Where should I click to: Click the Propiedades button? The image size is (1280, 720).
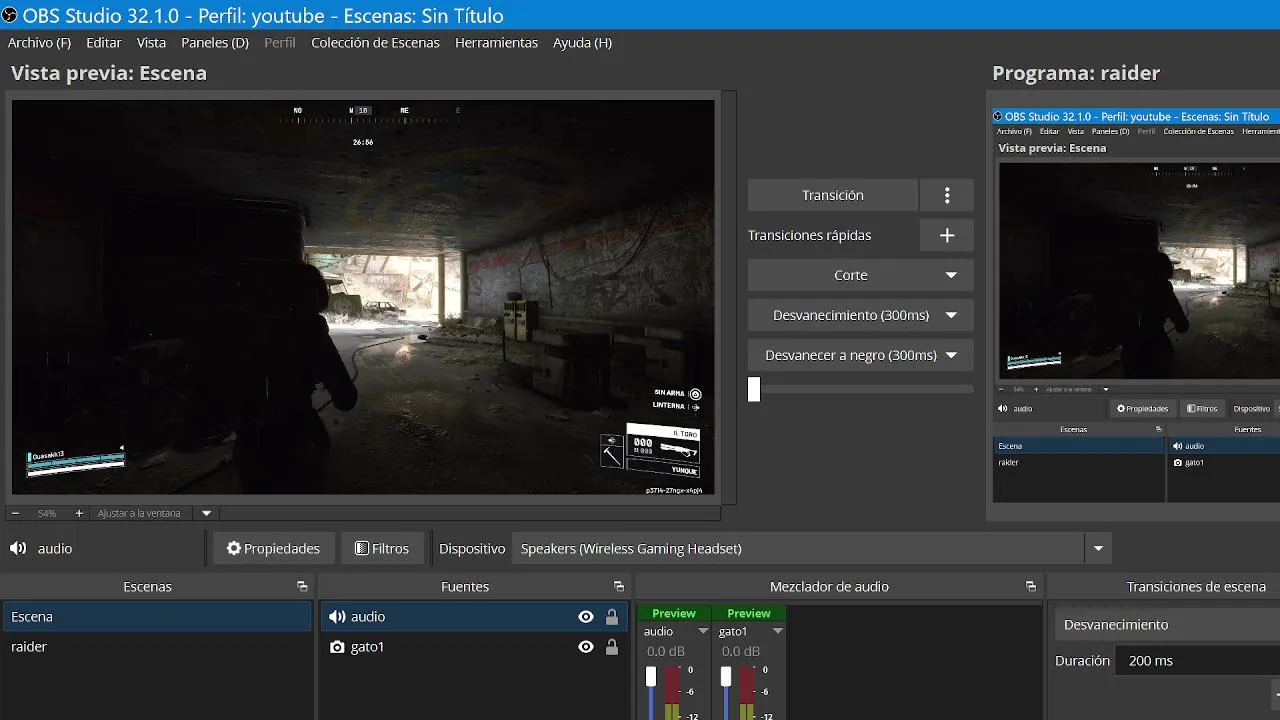[273, 548]
